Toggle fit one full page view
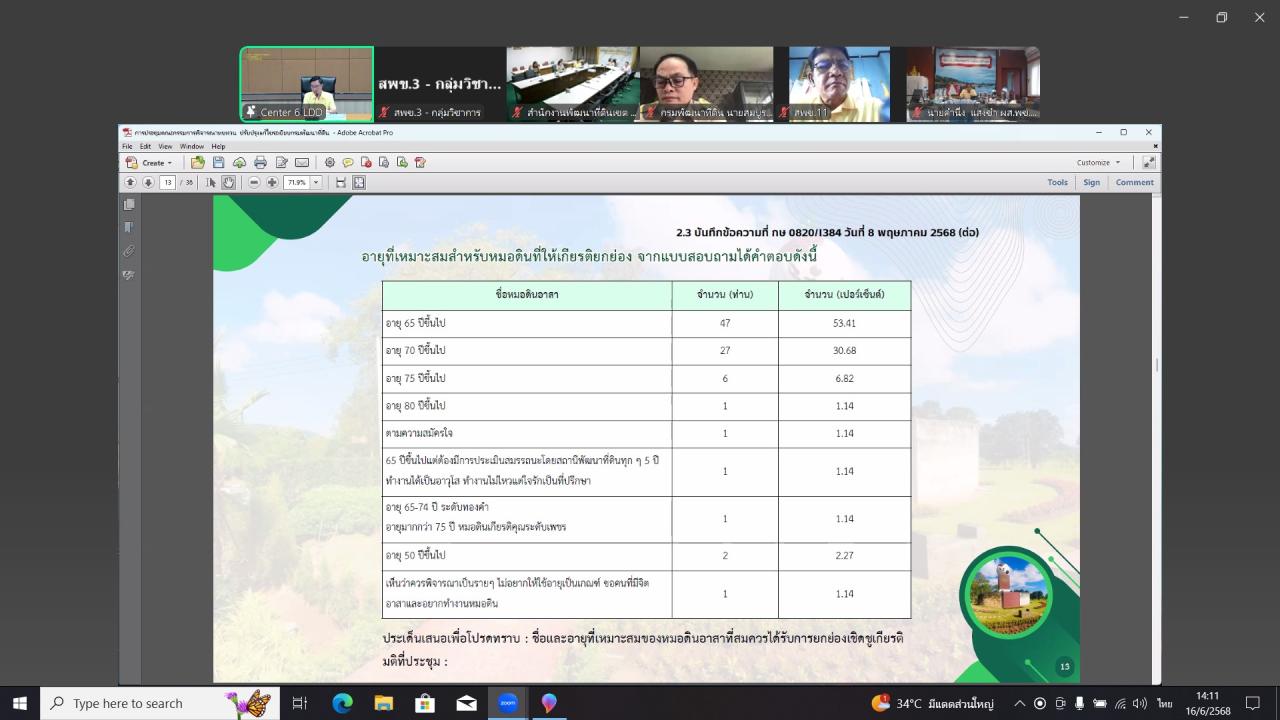 [x=359, y=182]
